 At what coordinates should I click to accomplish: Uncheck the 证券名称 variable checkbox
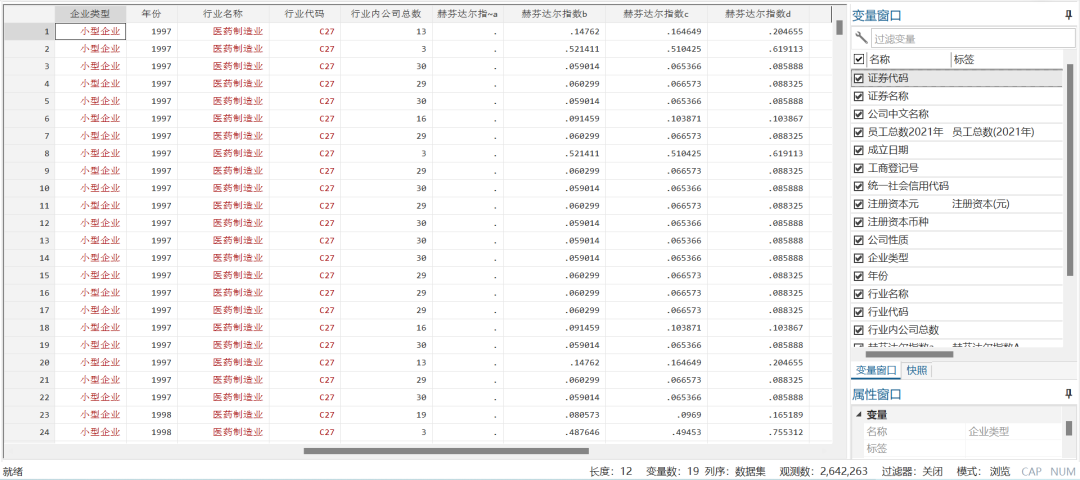pyautogui.click(x=858, y=96)
